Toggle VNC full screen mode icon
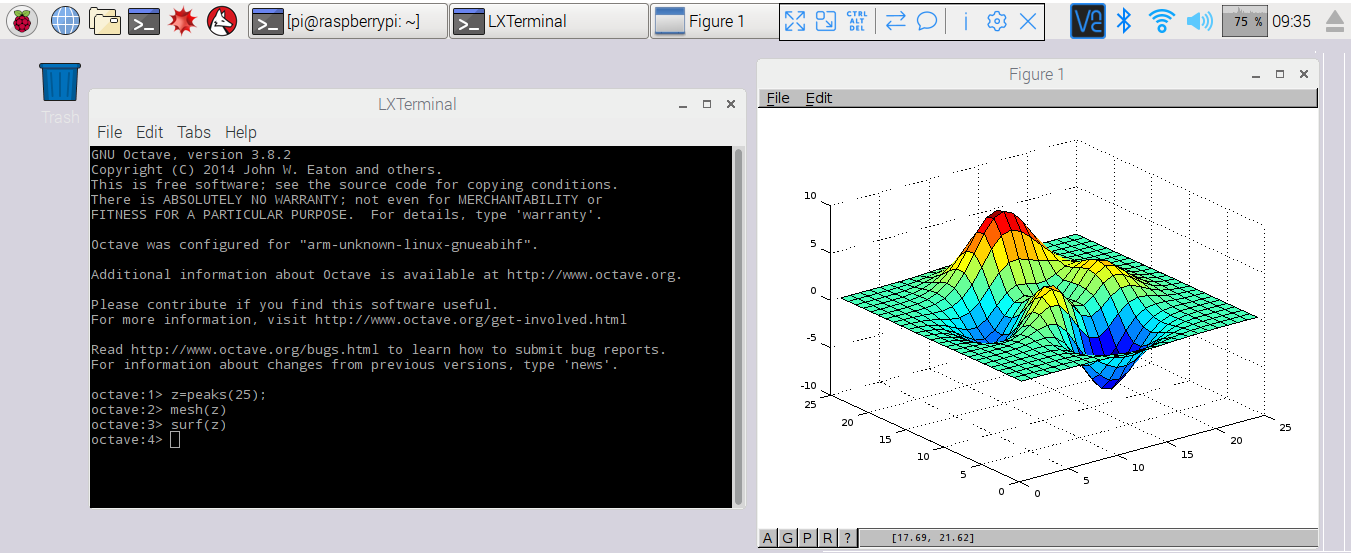The width and height of the screenshot is (1351, 554). 795,21
